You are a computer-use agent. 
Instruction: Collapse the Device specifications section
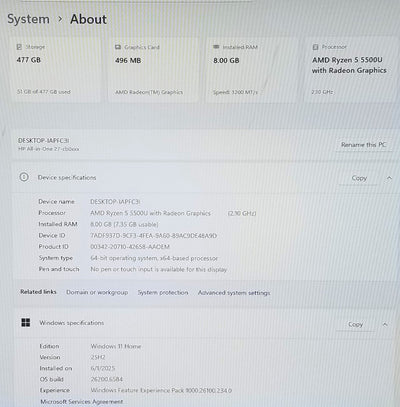389,178
